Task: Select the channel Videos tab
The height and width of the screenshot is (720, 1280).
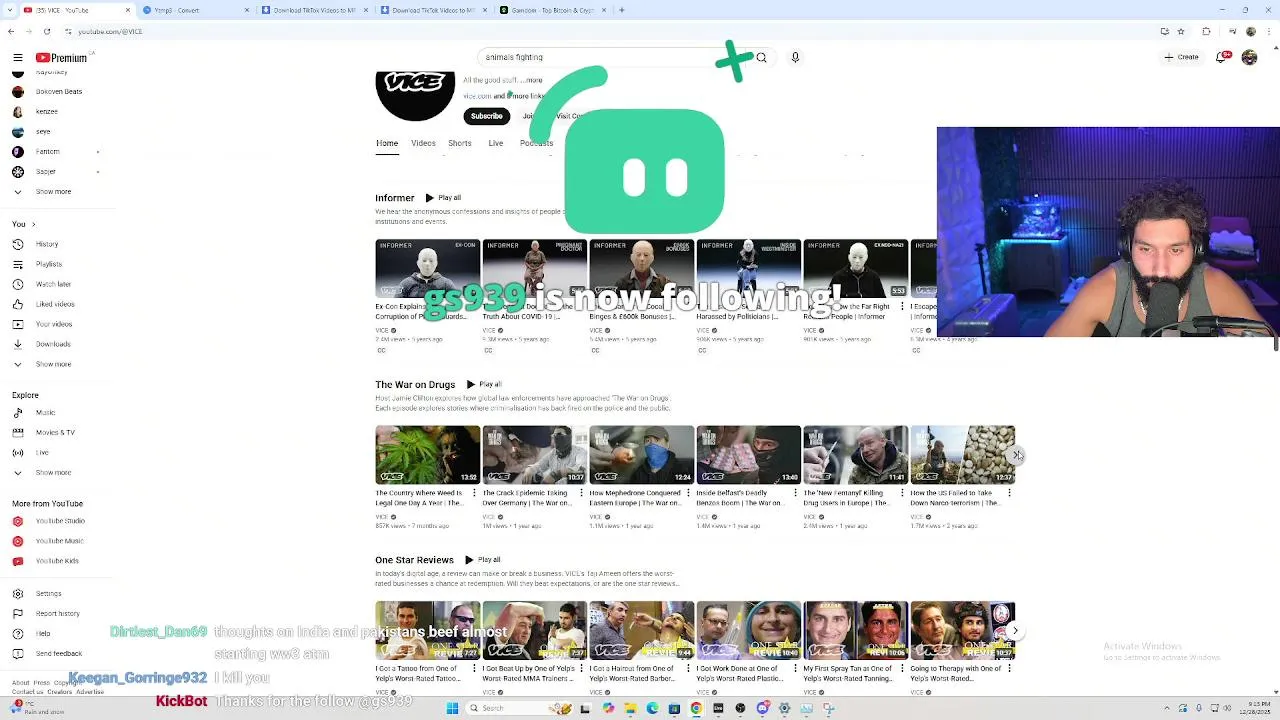Action: coord(423,143)
